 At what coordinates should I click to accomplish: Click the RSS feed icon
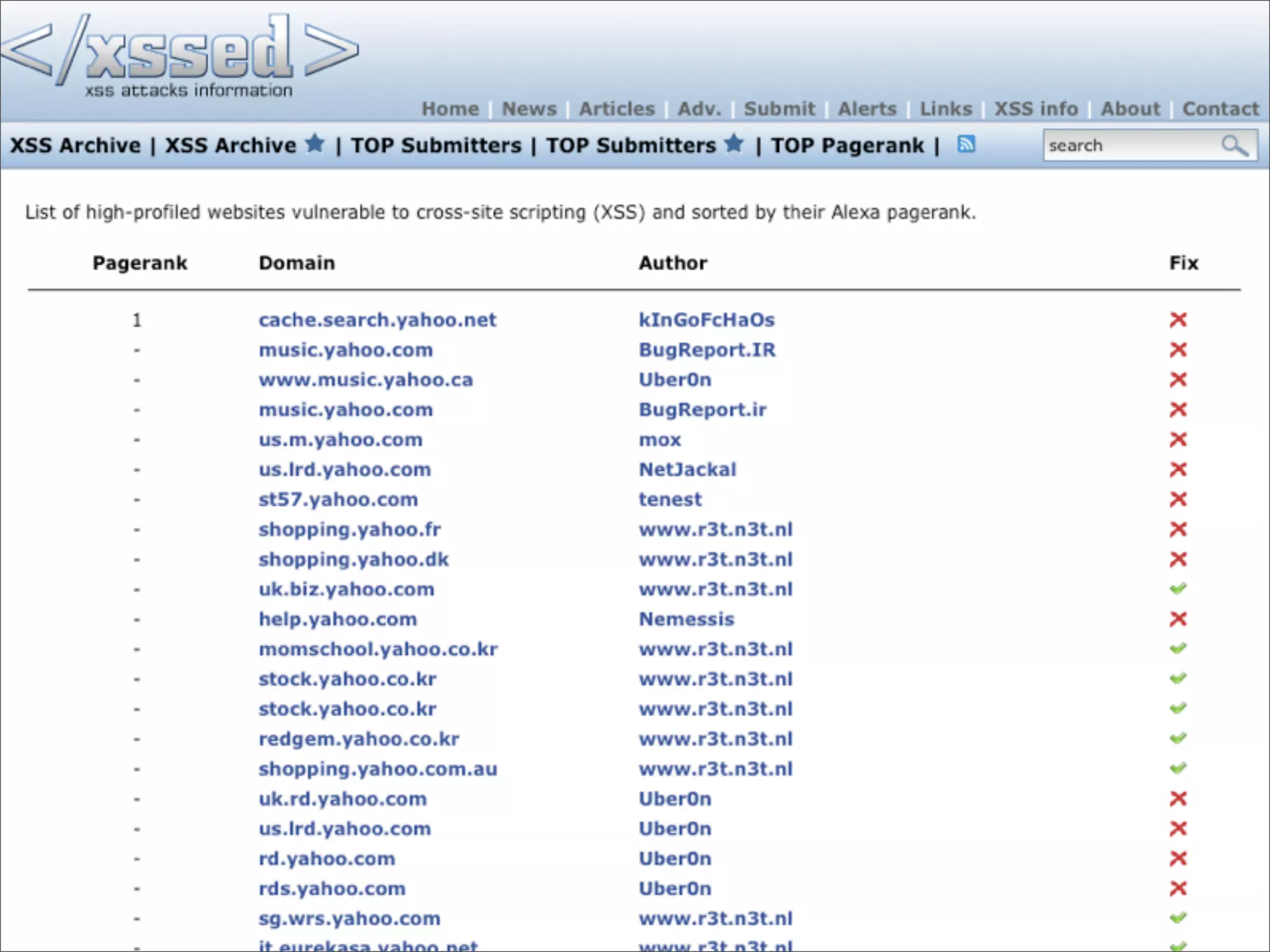966,144
